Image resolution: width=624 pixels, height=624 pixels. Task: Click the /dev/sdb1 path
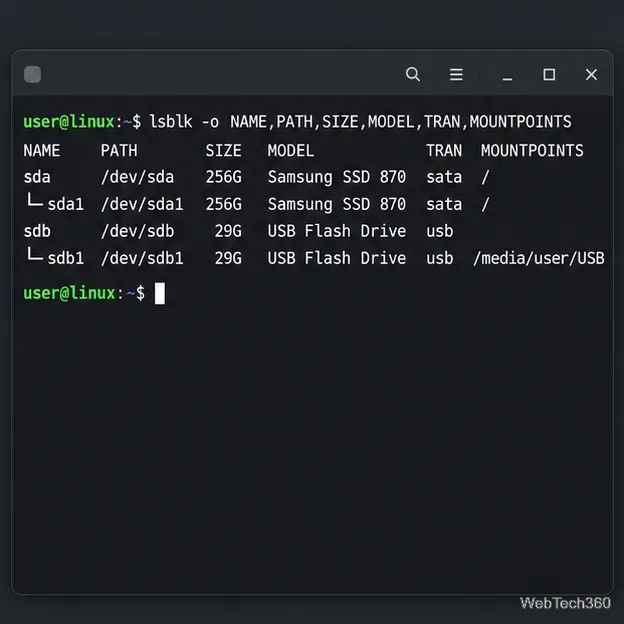(142, 258)
